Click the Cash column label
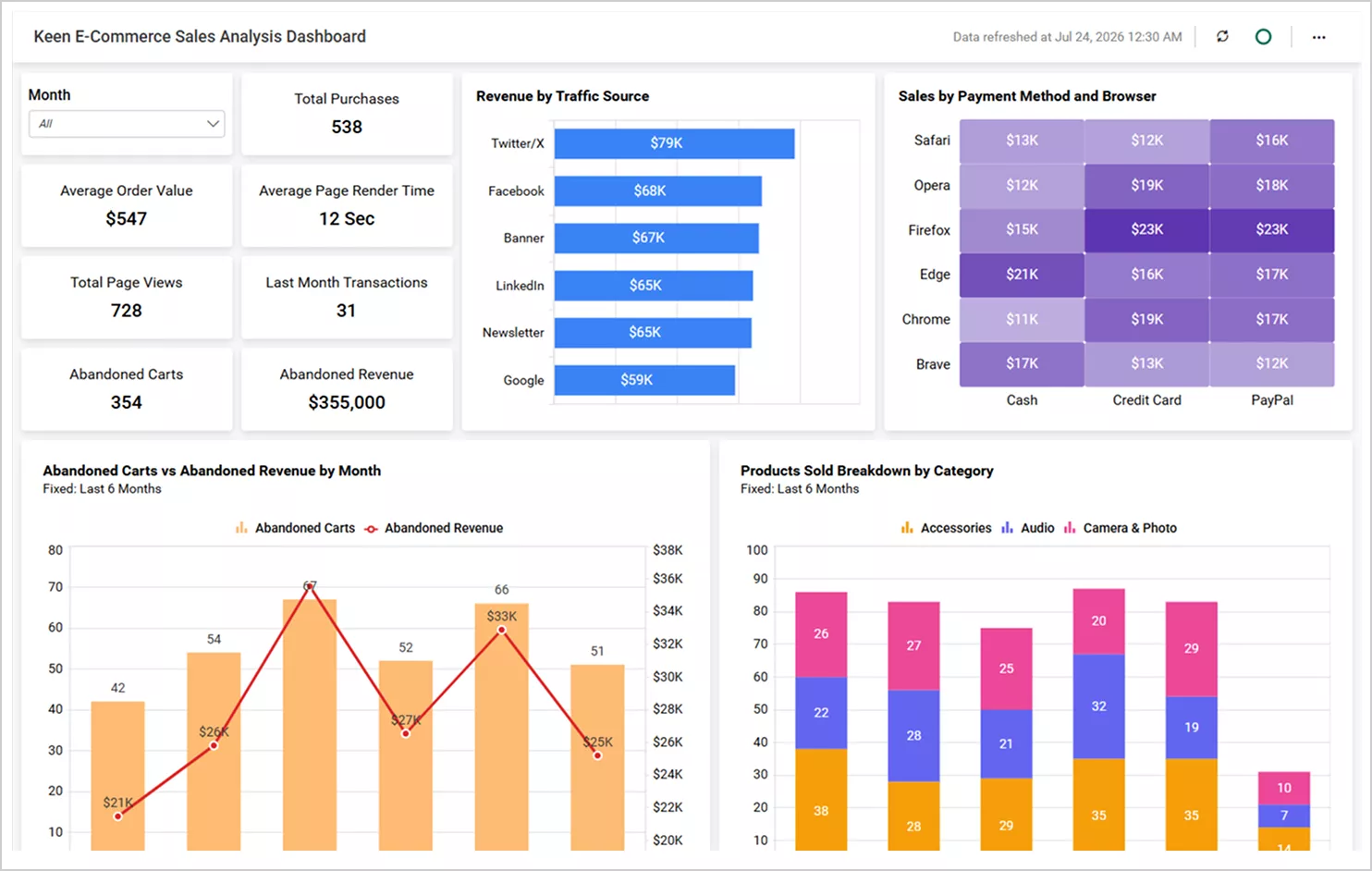This screenshot has width=1372, height=871. pyautogui.click(x=1022, y=400)
